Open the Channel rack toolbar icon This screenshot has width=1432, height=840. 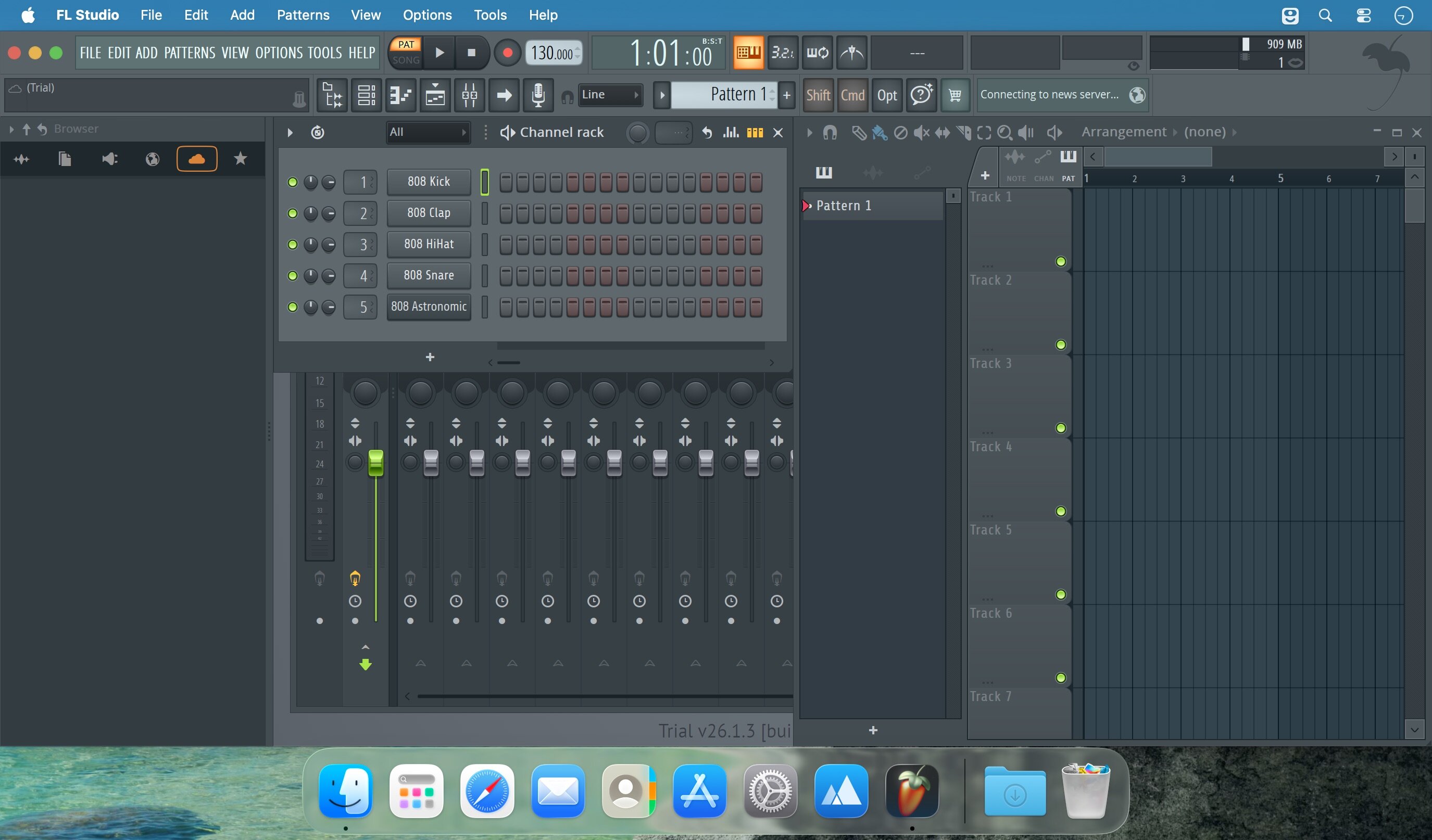[x=367, y=95]
